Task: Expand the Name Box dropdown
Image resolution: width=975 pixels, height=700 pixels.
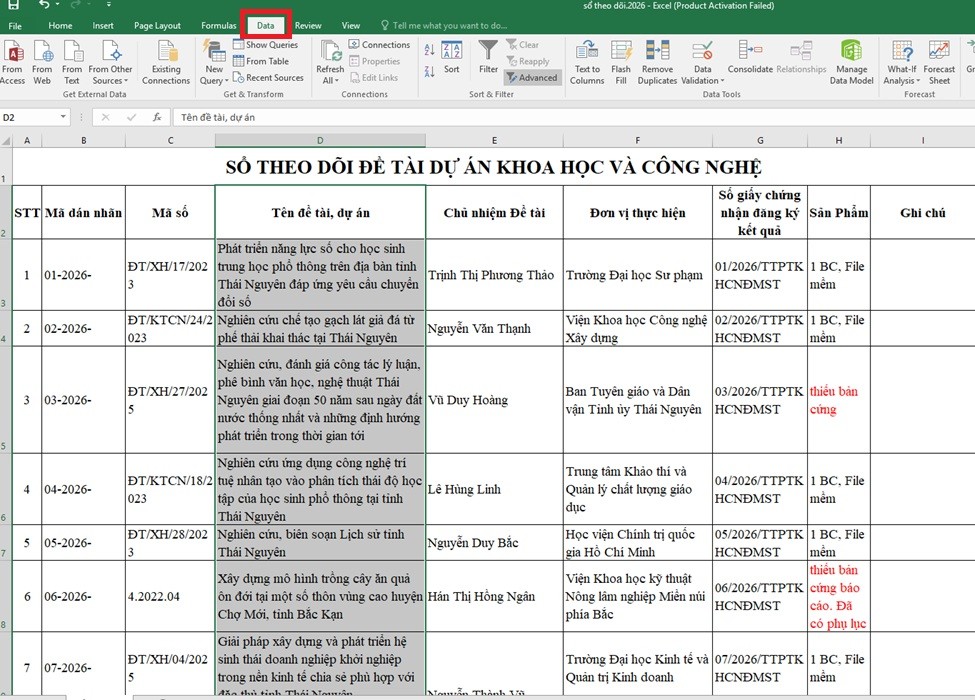Action: click(63, 117)
